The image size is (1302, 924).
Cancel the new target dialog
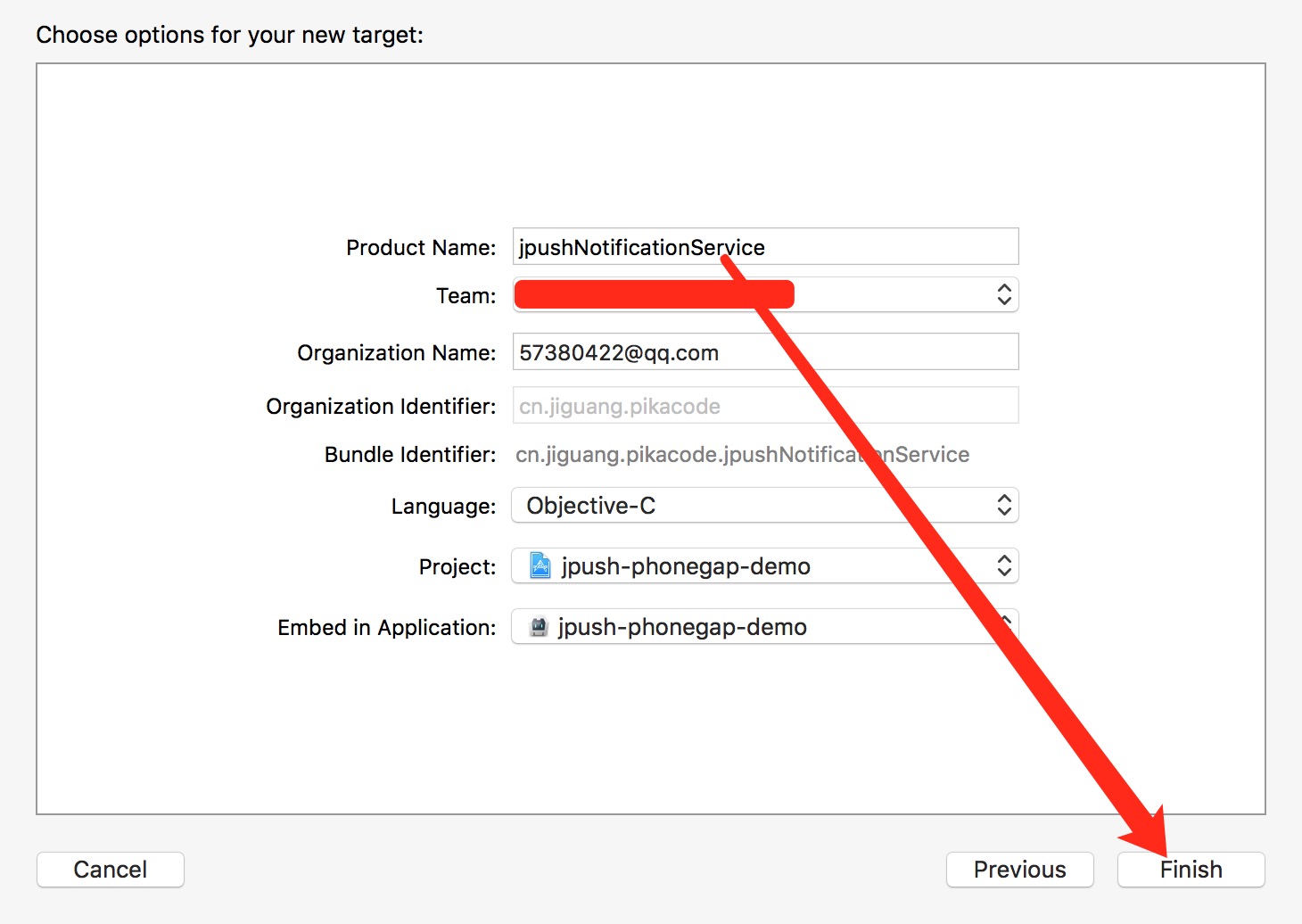(111, 870)
